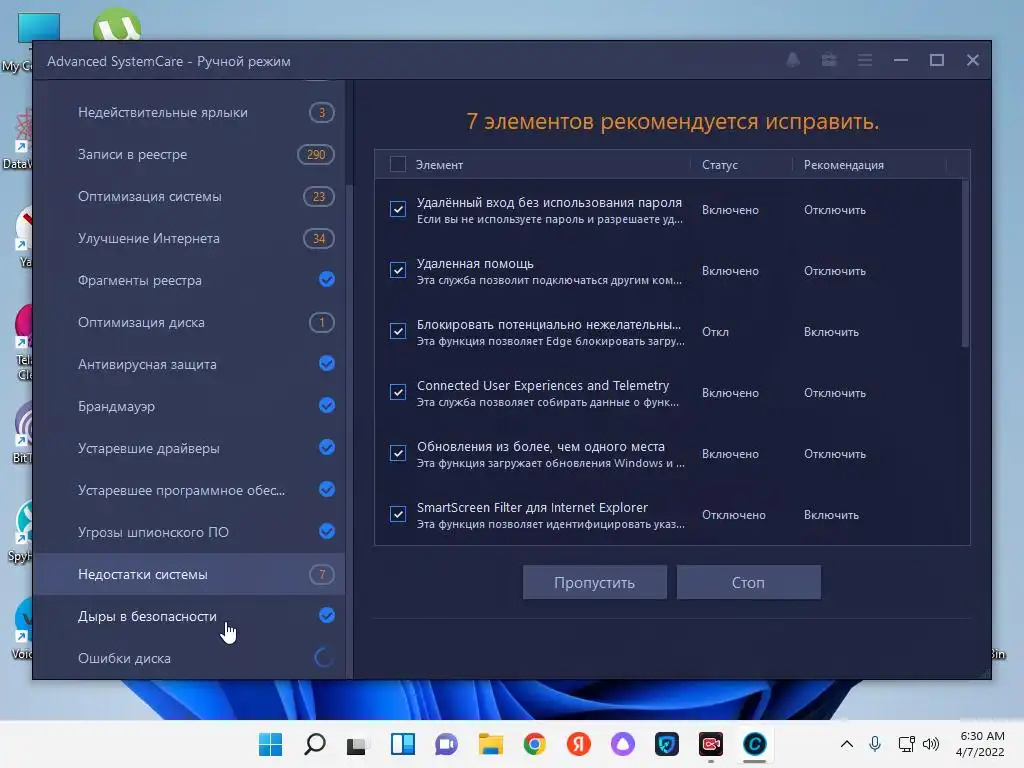The image size is (1024, 768).
Task: Click the Стоп button
Action: click(748, 582)
